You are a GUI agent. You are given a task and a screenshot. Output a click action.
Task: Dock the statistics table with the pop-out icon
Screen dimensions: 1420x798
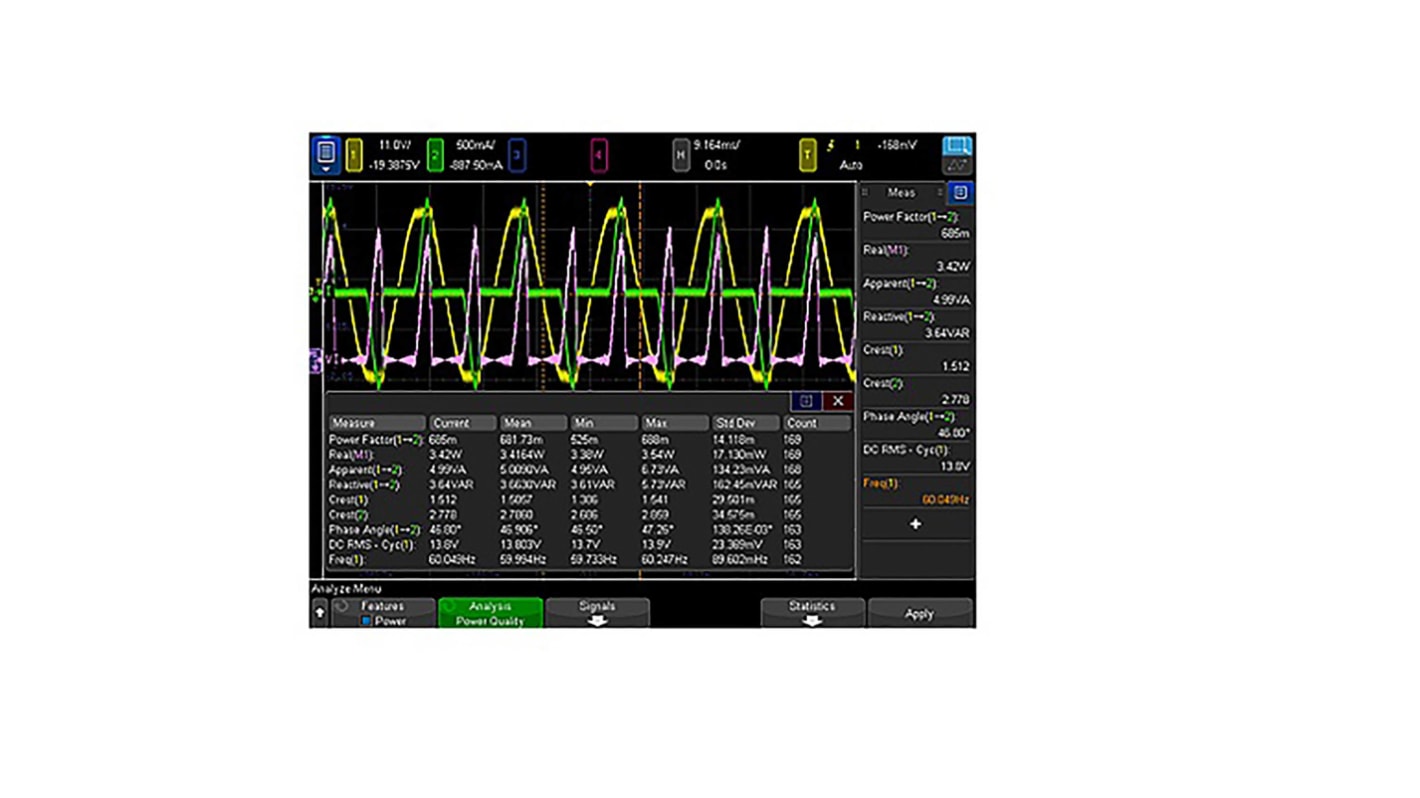(806, 401)
